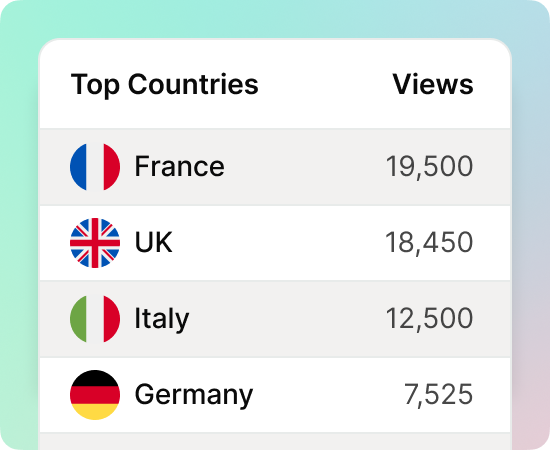Select the UK country name
The image size is (550, 450).
pyautogui.click(x=154, y=242)
